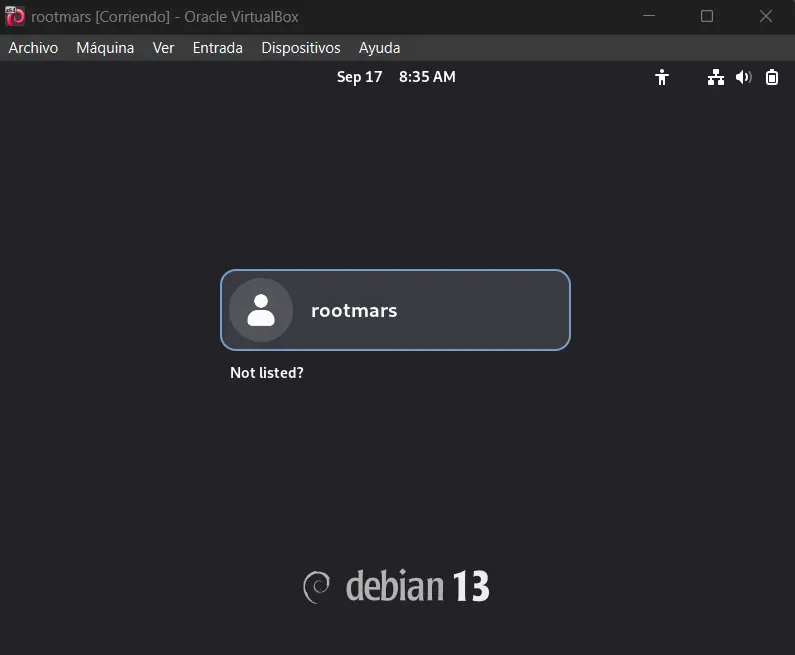The width and height of the screenshot is (795, 655).
Task: Click the wired network status icon
Action: [x=715, y=77]
